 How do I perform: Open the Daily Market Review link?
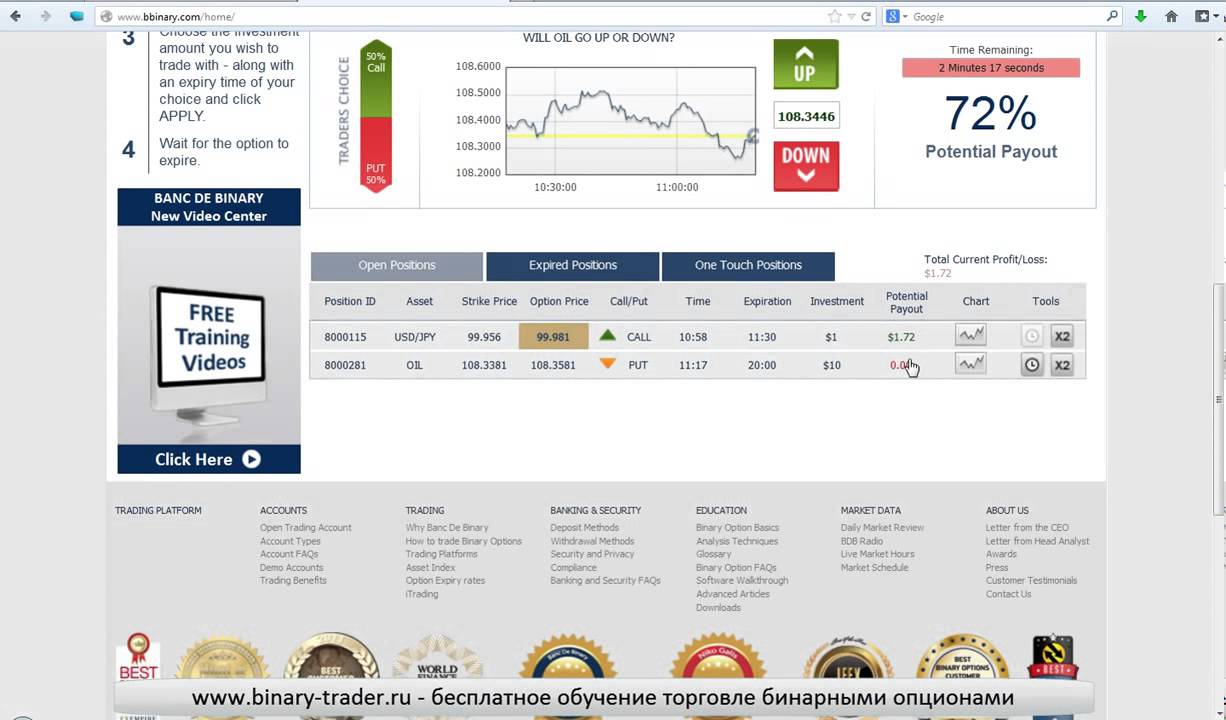(x=882, y=528)
